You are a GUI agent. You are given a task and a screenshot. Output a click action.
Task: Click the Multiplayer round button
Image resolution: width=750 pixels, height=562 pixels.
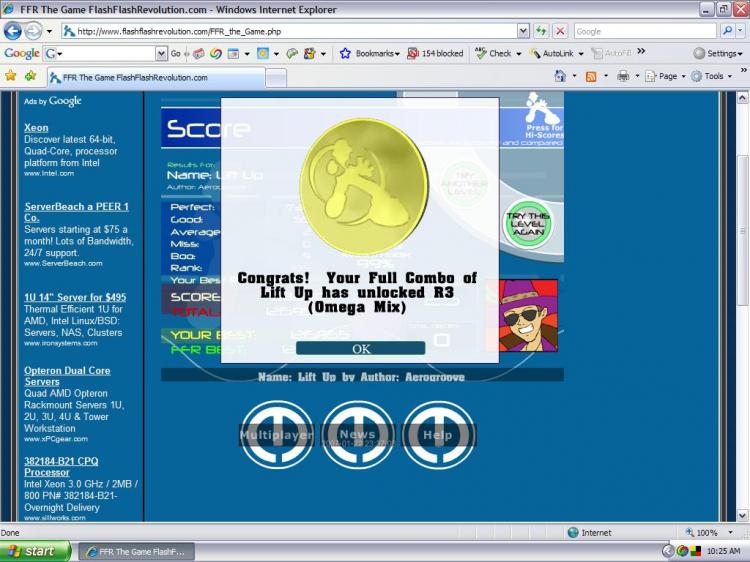coord(276,434)
